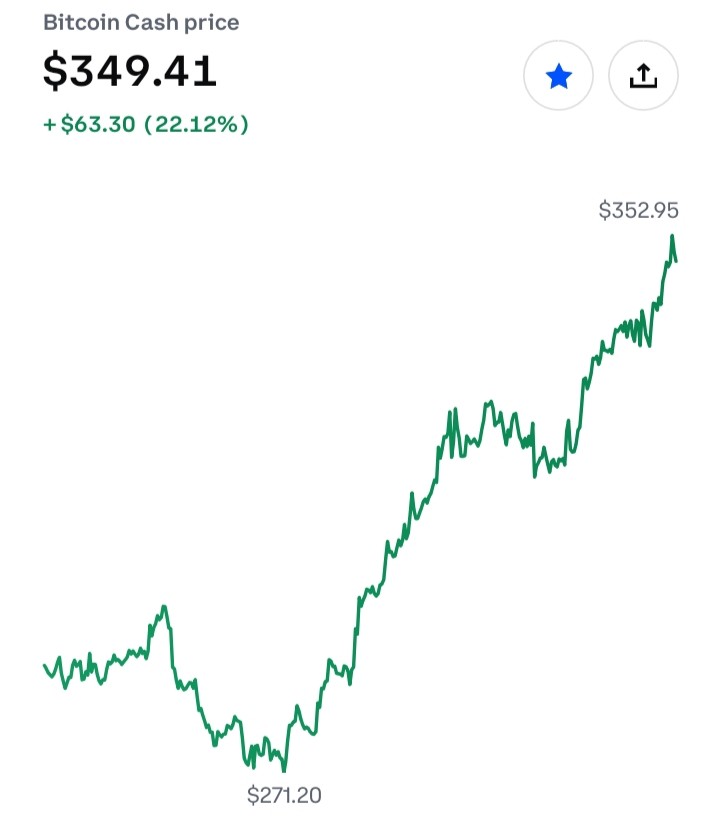Viewport: 720px width, 817px height.
Task: Tap the word Bitcoin in the heading
Action: (81, 22)
